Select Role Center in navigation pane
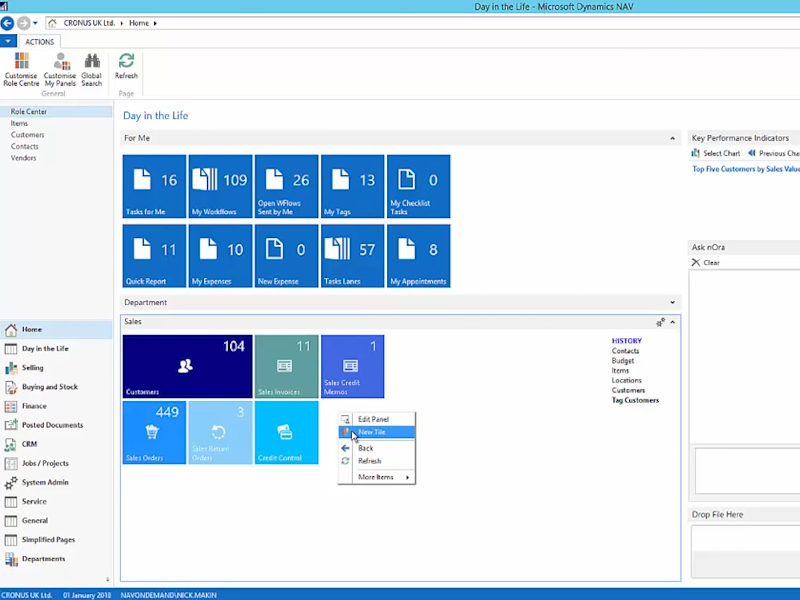The image size is (800, 600). coord(56,112)
